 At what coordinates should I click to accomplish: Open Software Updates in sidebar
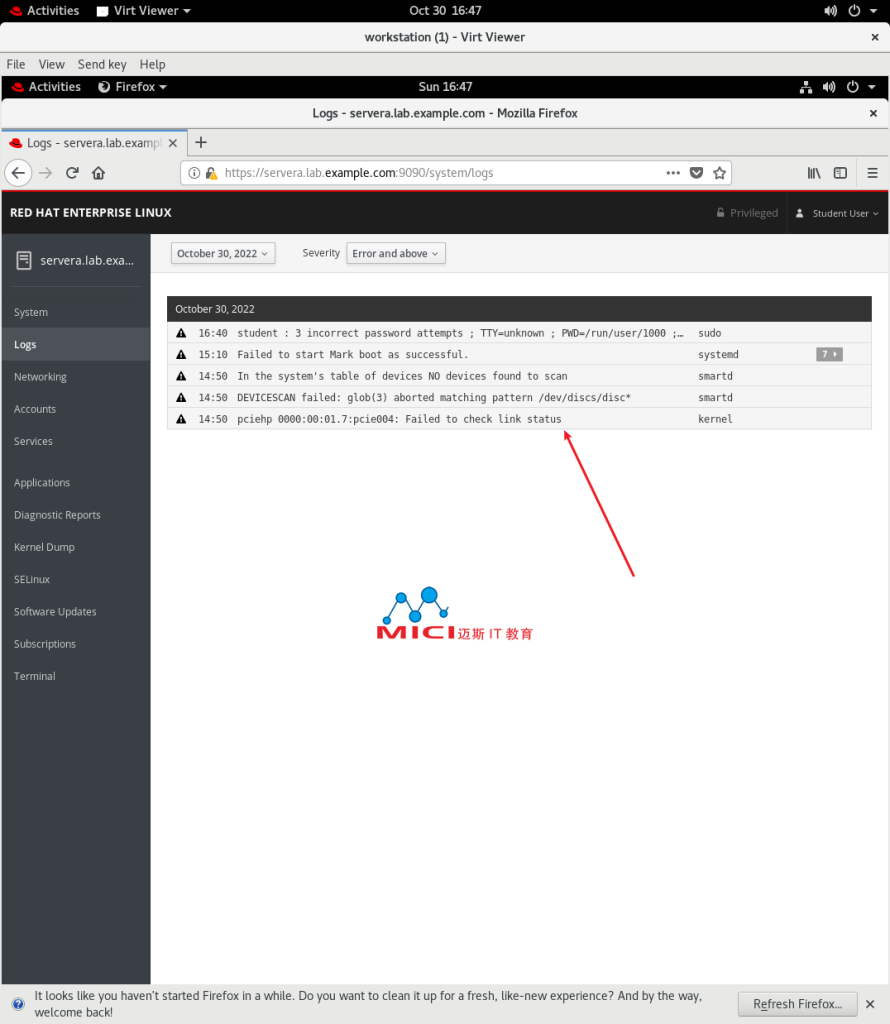[x=76, y=611]
